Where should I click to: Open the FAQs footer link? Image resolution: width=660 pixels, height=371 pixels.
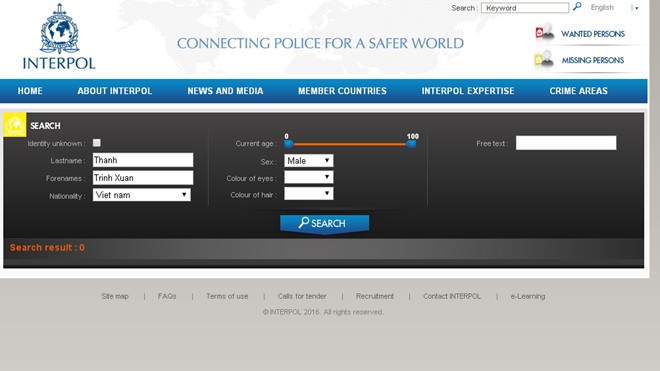point(167,296)
